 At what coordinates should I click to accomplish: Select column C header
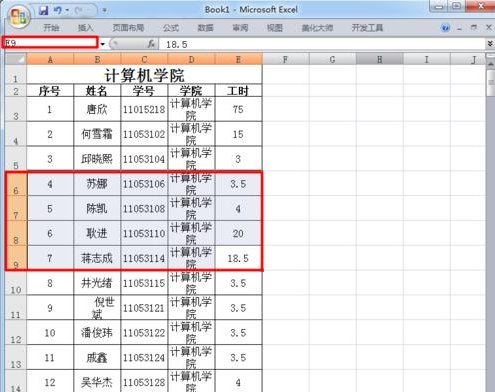[x=144, y=59]
